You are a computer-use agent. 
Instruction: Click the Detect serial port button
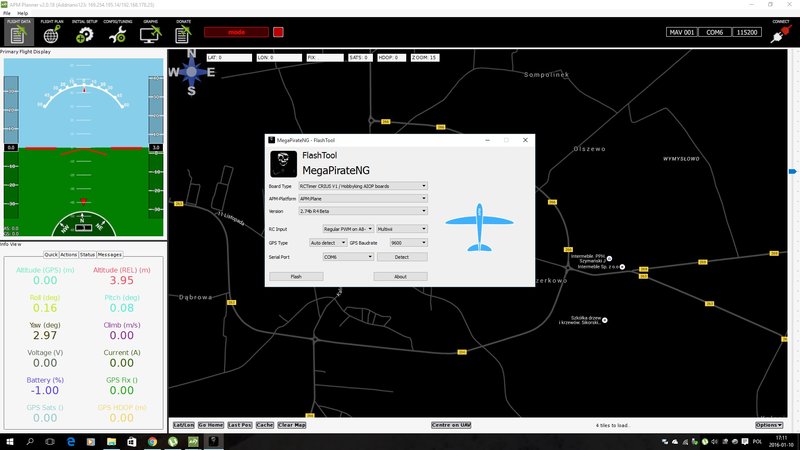click(x=402, y=257)
